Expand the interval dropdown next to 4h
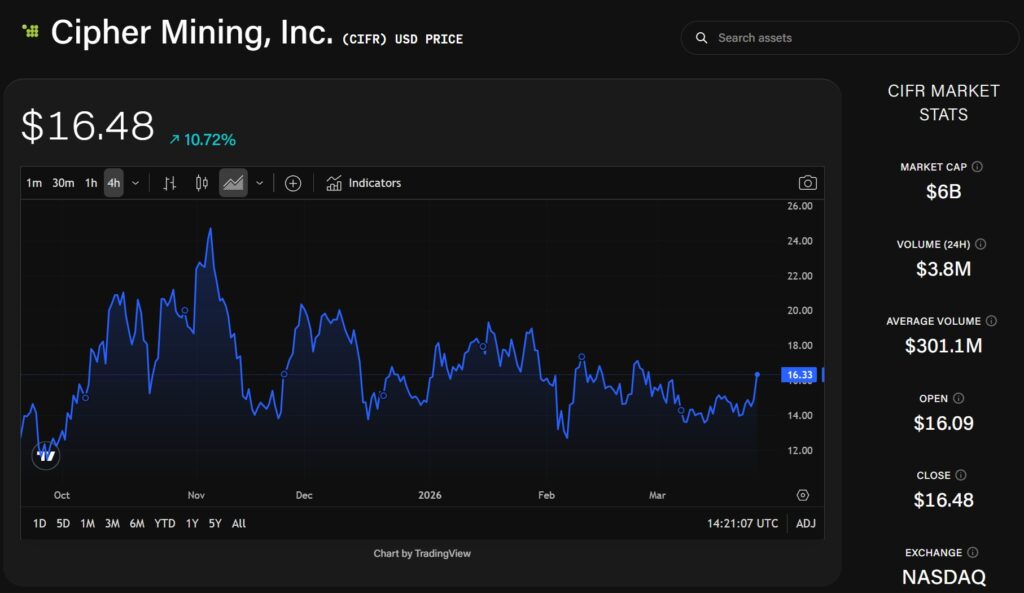This screenshot has height=593, width=1024. coord(136,183)
